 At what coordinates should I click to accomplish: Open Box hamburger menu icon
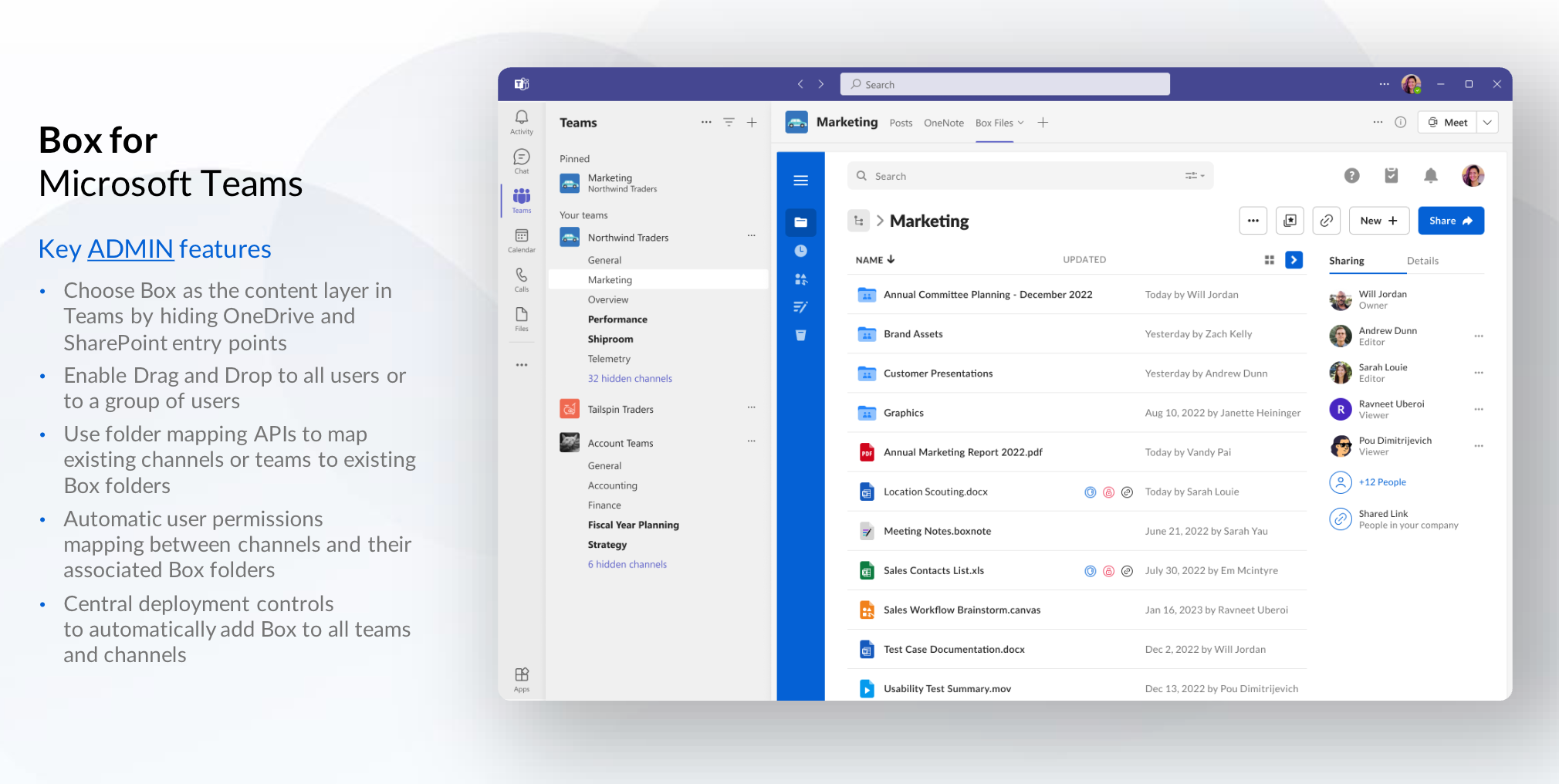(x=801, y=181)
